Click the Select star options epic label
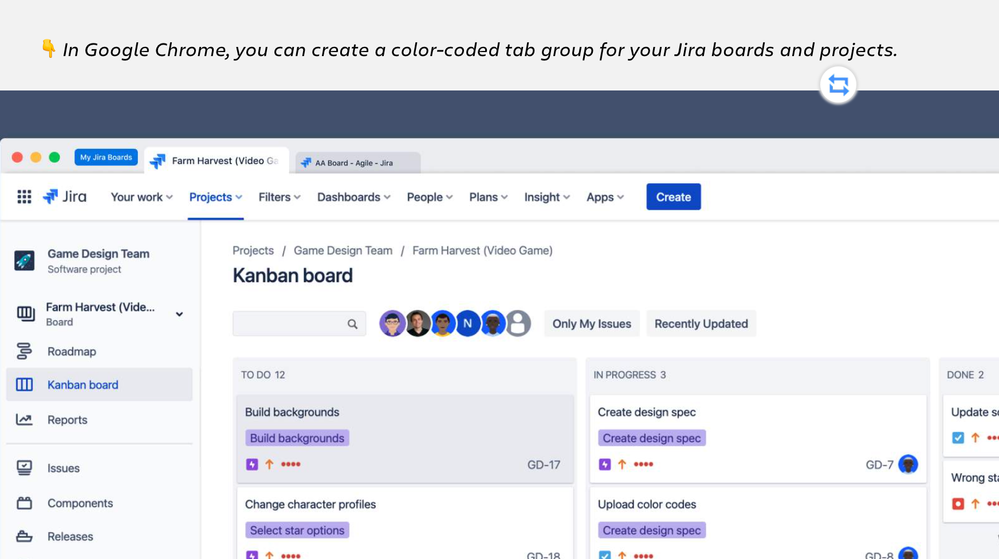This screenshot has width=999, height=559. [x=297, y=530]
